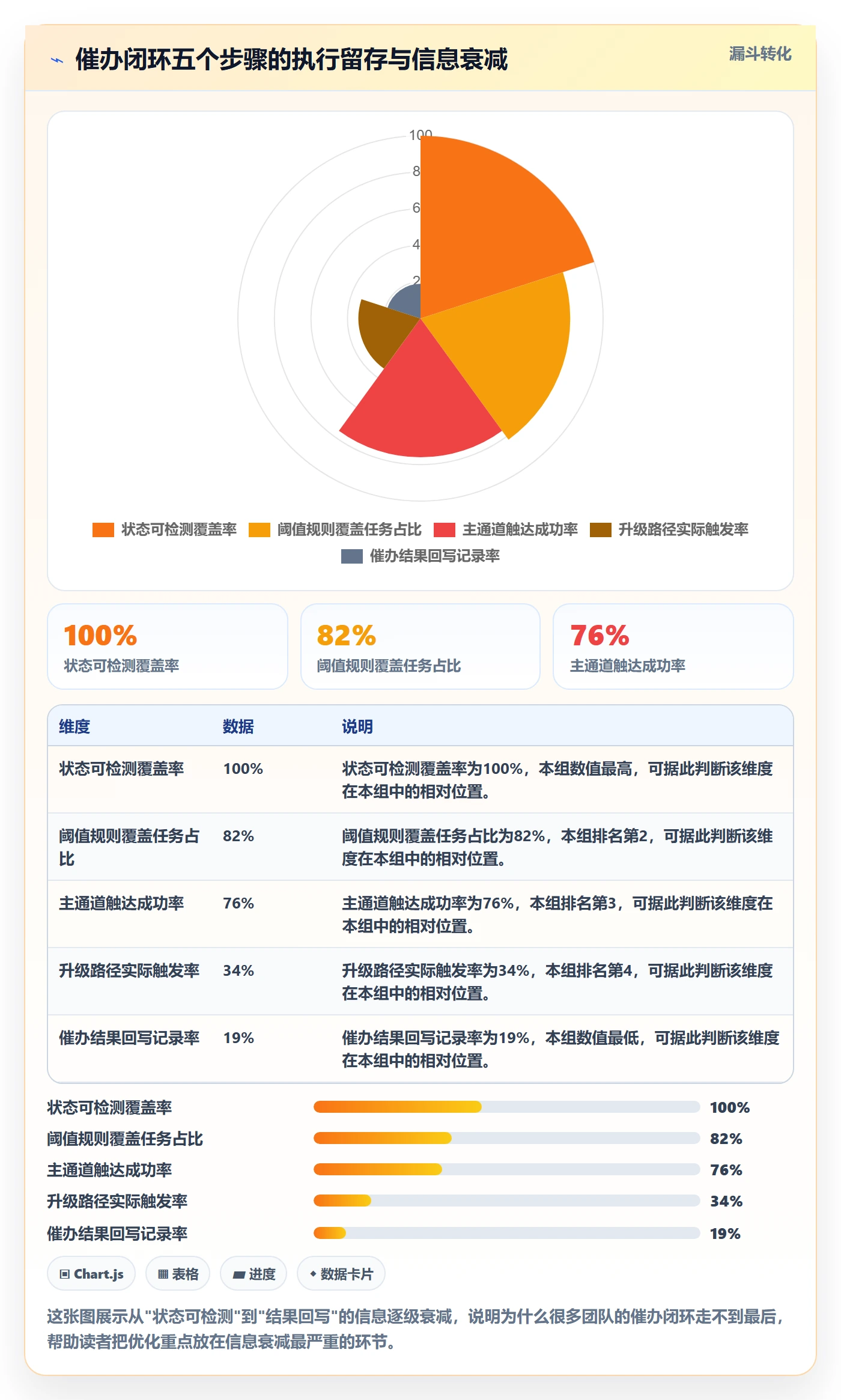Click the Chart.js tag chip

(91, 1273)
